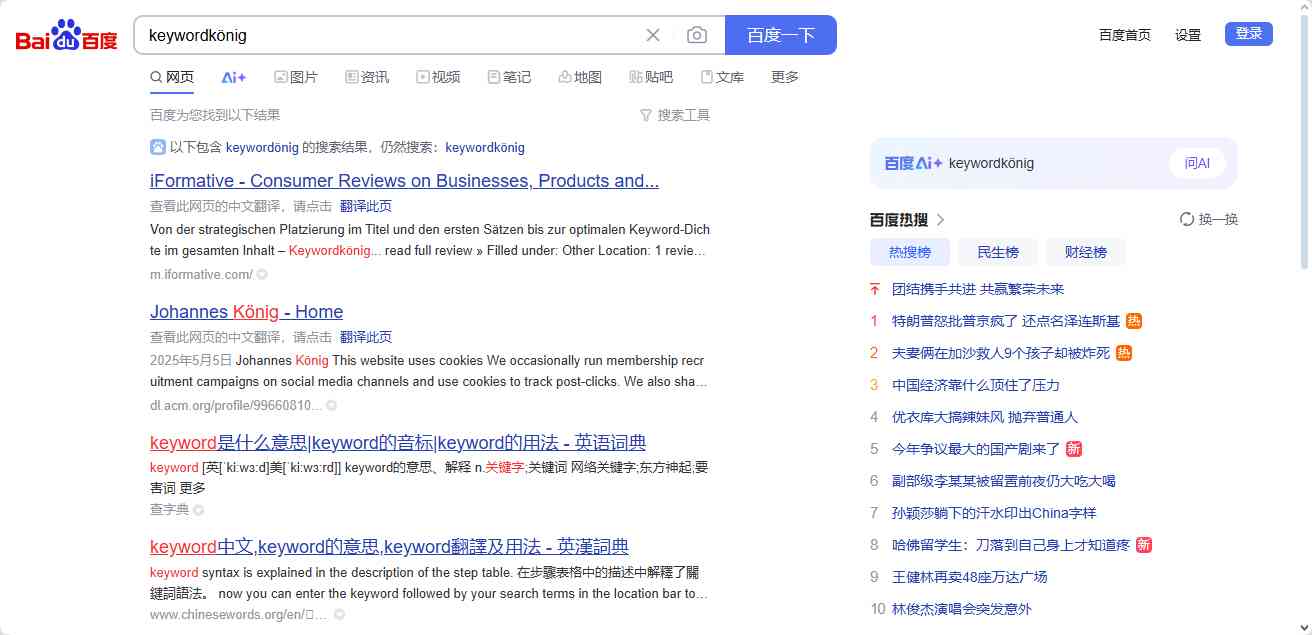Open iFormative Consumer Reviews result title
The width and height of the screenshot is (1312, 635).
click(x=404, y=181)
